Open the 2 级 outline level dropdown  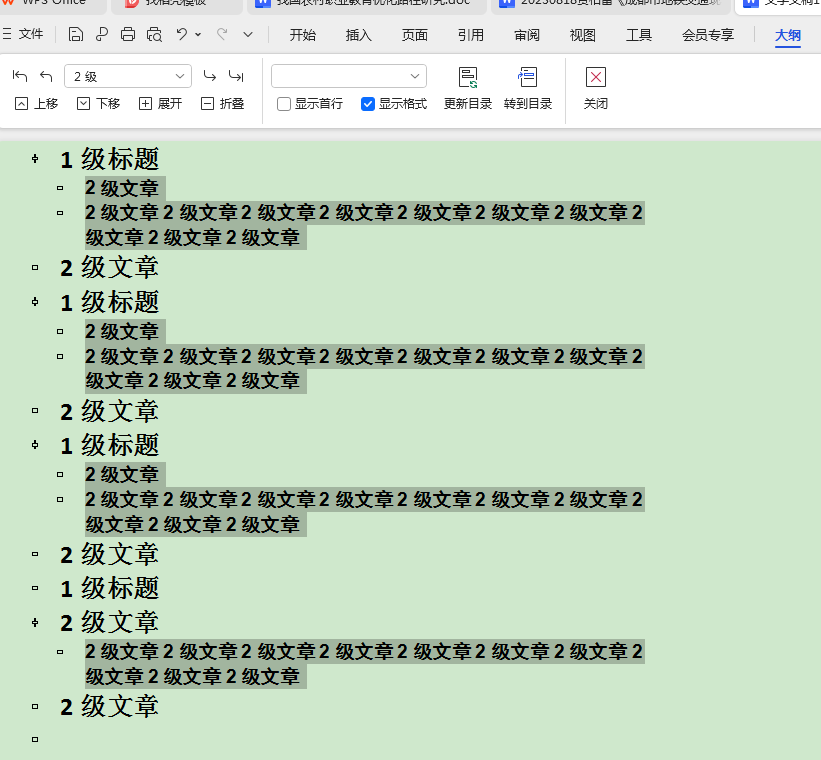(x=128, y=76)
